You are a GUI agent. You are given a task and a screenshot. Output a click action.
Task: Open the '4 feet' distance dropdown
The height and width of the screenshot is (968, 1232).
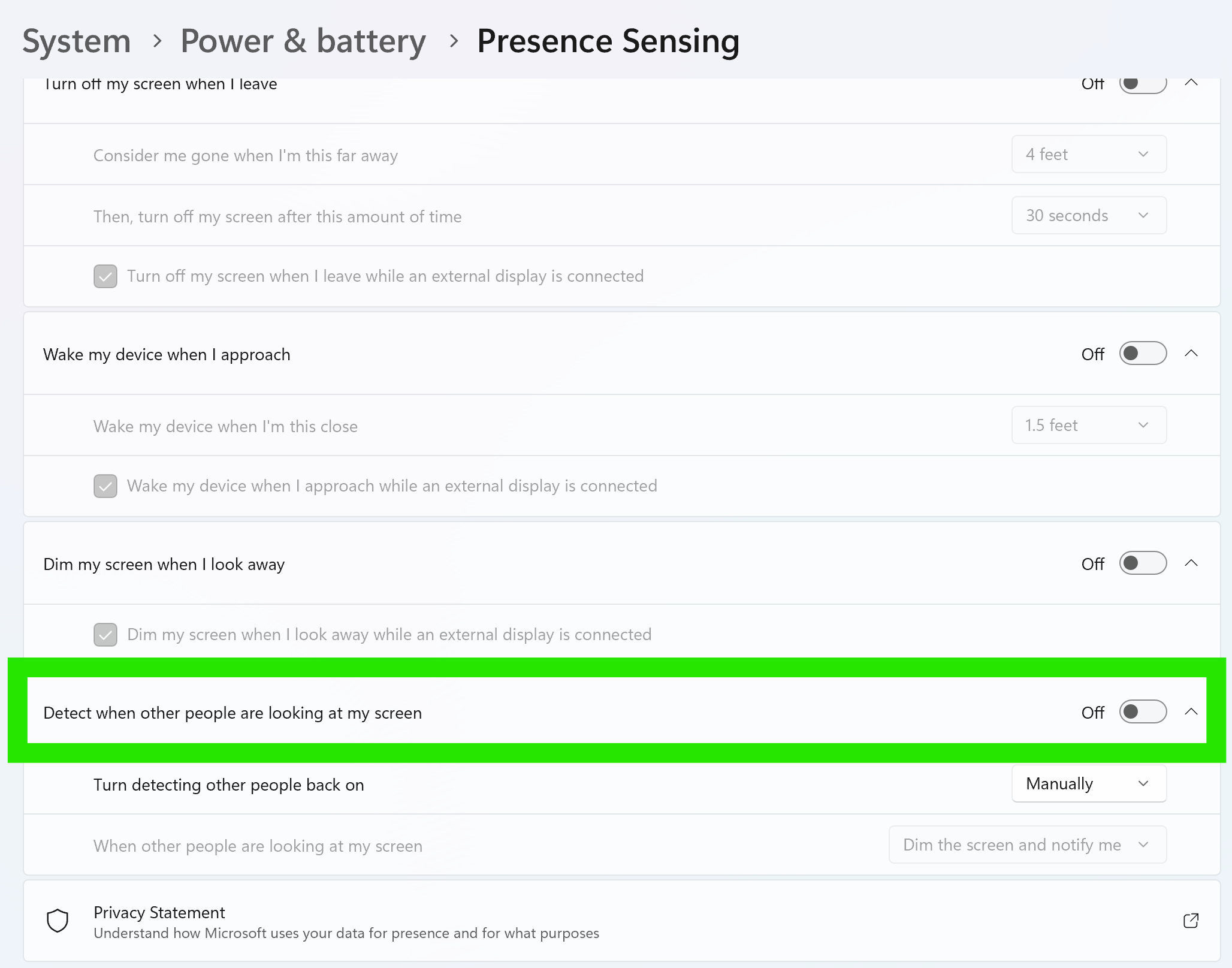click(1088, 155)
